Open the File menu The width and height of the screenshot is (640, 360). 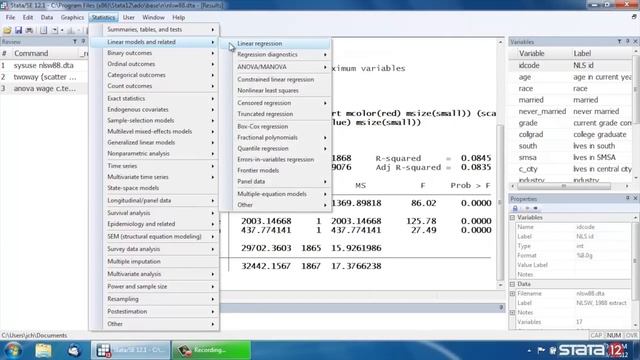pos(10,17)
